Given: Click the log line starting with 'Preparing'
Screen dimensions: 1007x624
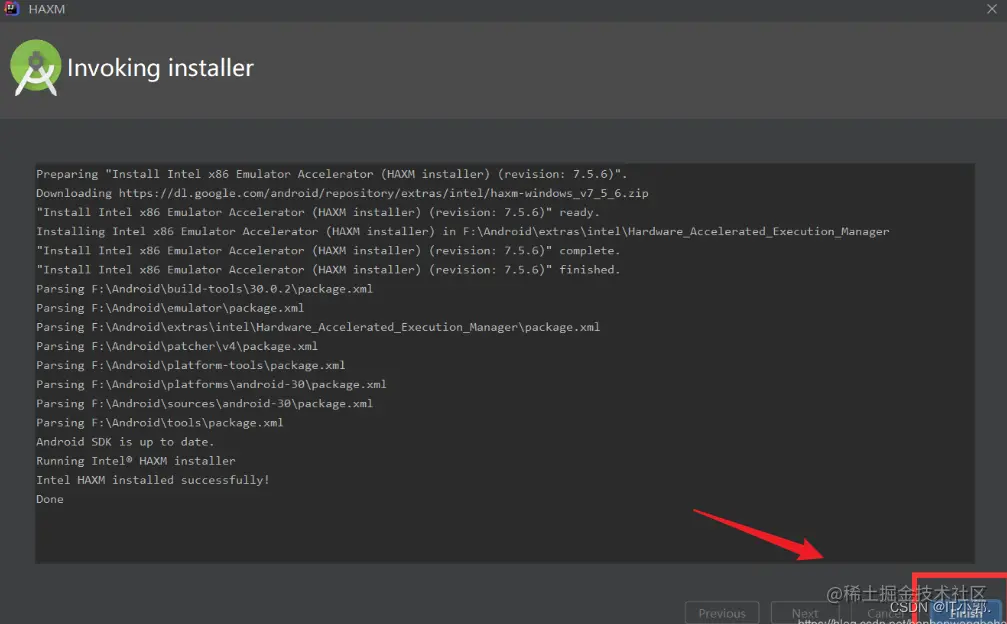Looking at the screenshot, I should [x=331, y=174].
